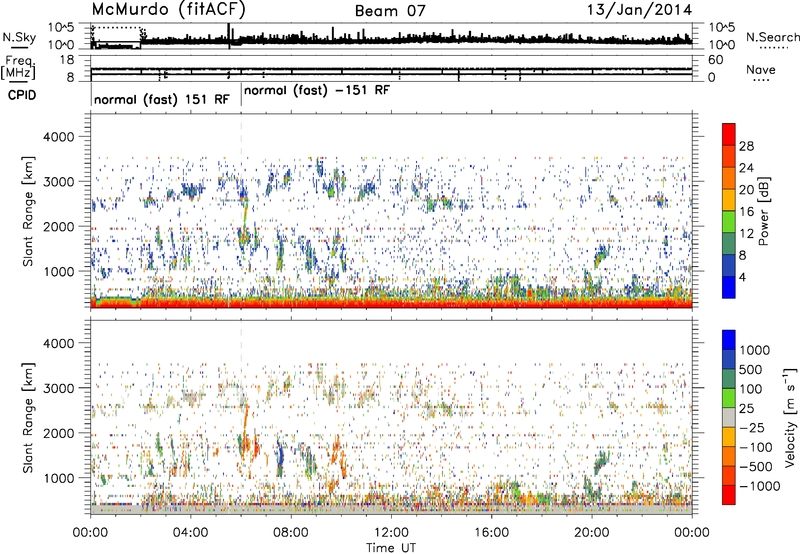Pick the grey -25 to 25 Velocity swatch
800x554 pixels.
tap(729, 417)
